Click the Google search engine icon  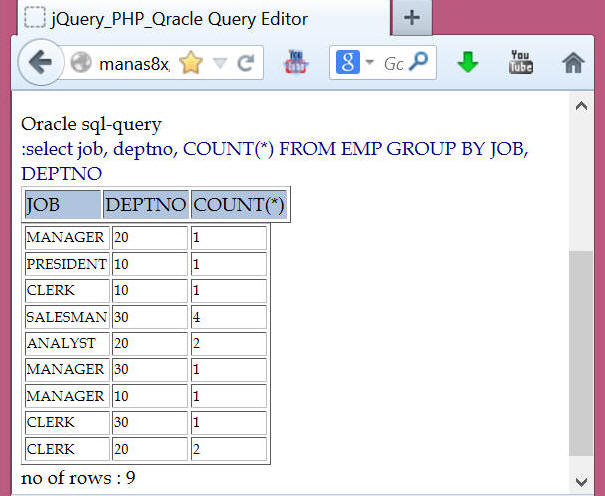pyautogui.click(x=348, y=62)
